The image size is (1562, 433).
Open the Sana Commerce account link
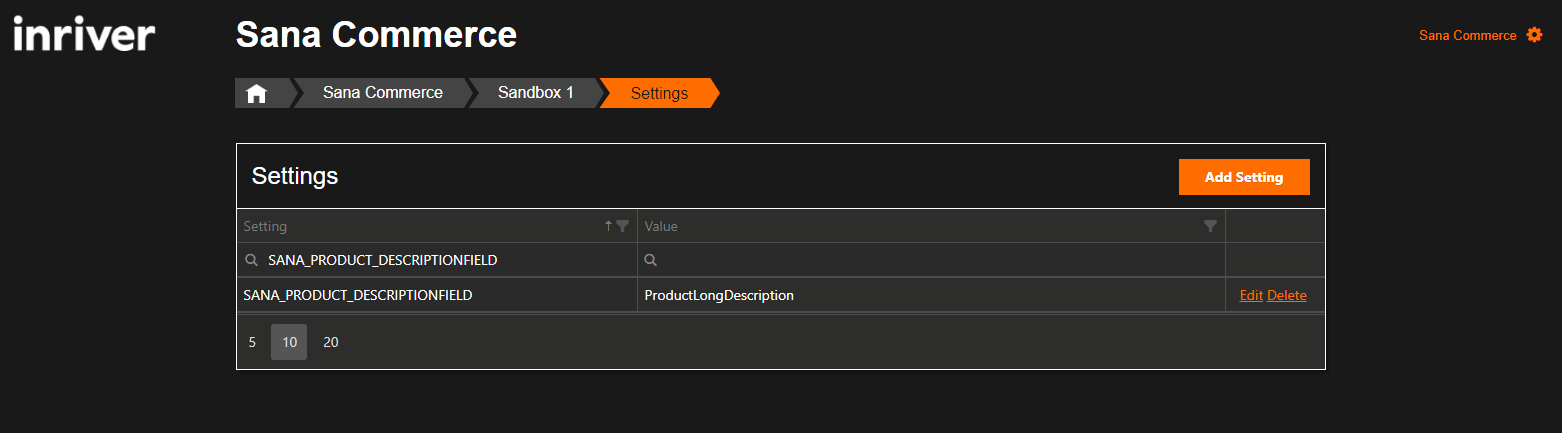(x=1467, y=35)
